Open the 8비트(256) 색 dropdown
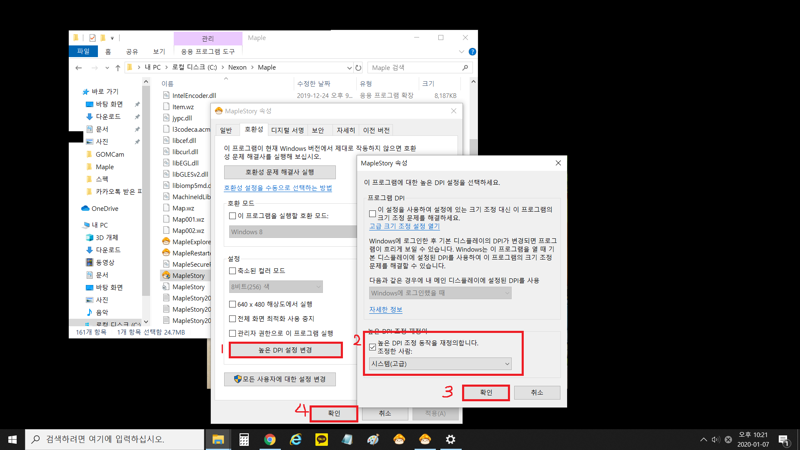The image size is (800, 450). pos(276,287)
